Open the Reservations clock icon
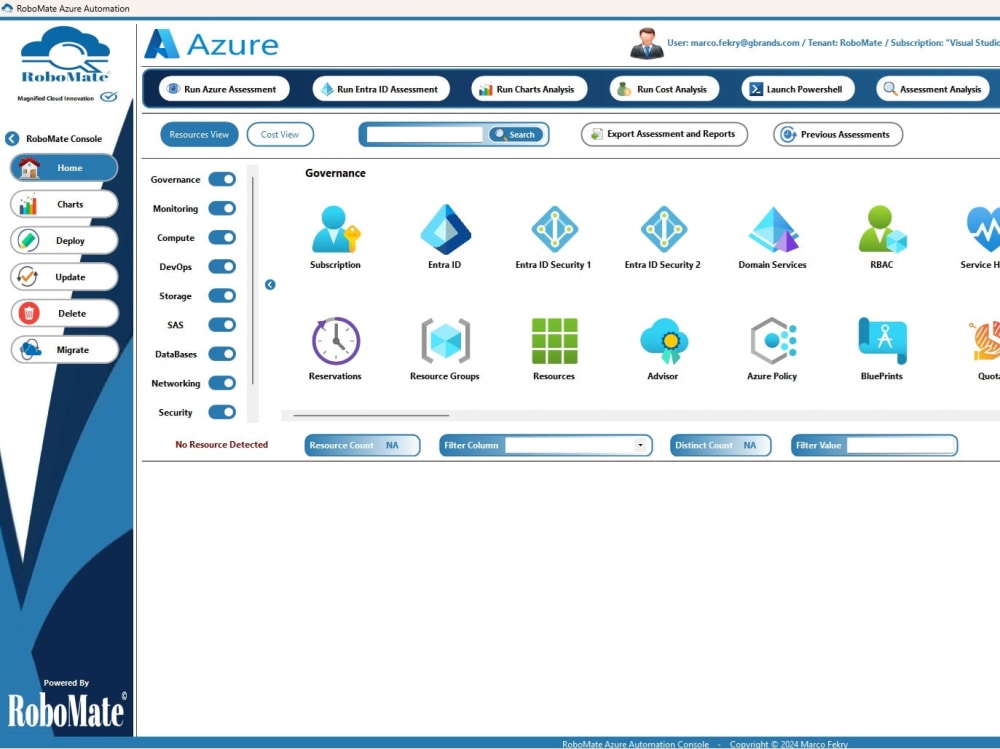 [335, 341]
